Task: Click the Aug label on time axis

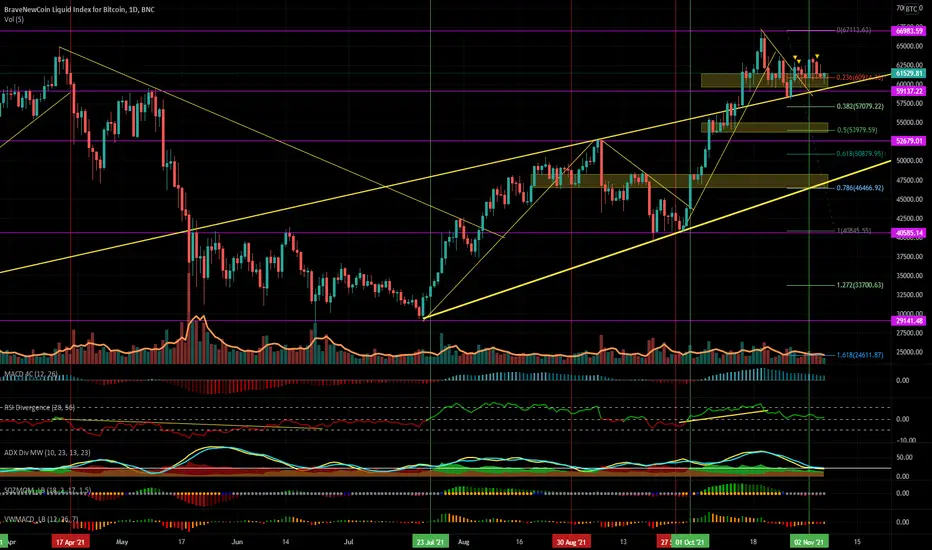Action: [464, 542]
